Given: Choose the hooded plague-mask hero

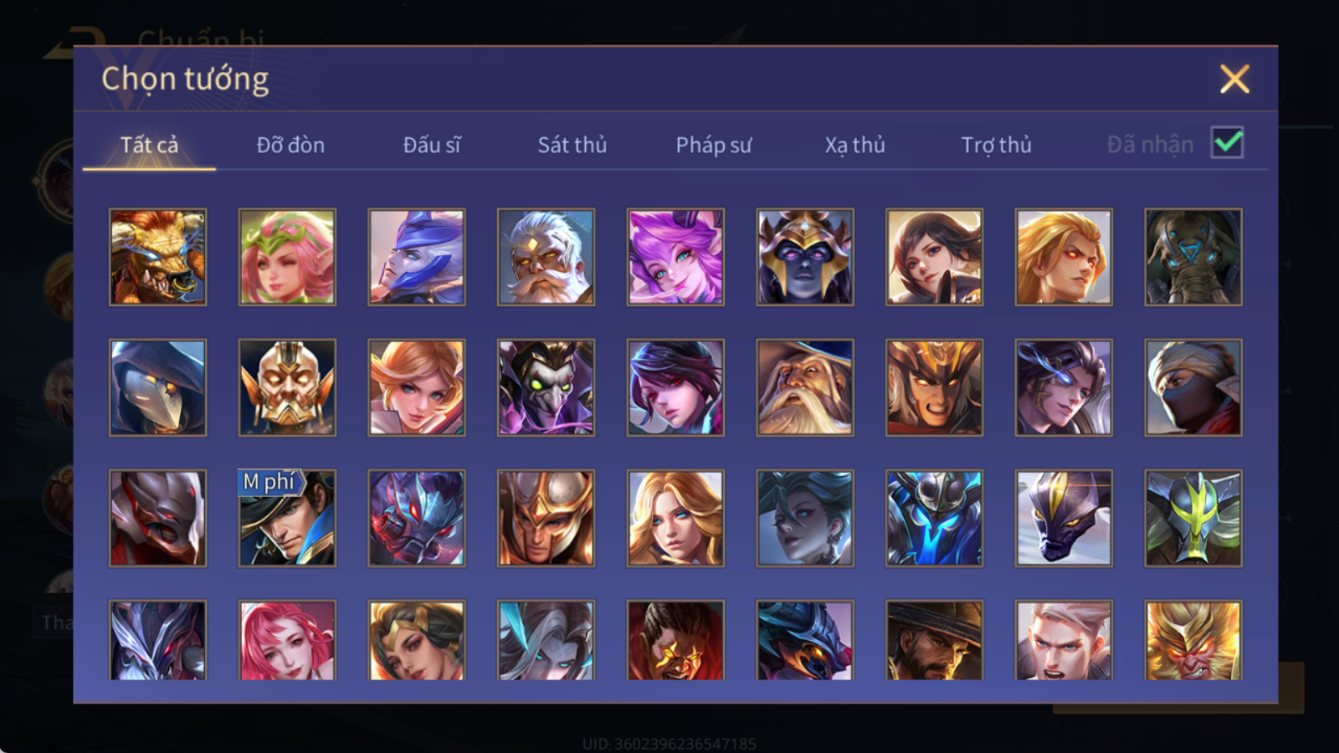Looking at the screenshot, I should 158,388.
